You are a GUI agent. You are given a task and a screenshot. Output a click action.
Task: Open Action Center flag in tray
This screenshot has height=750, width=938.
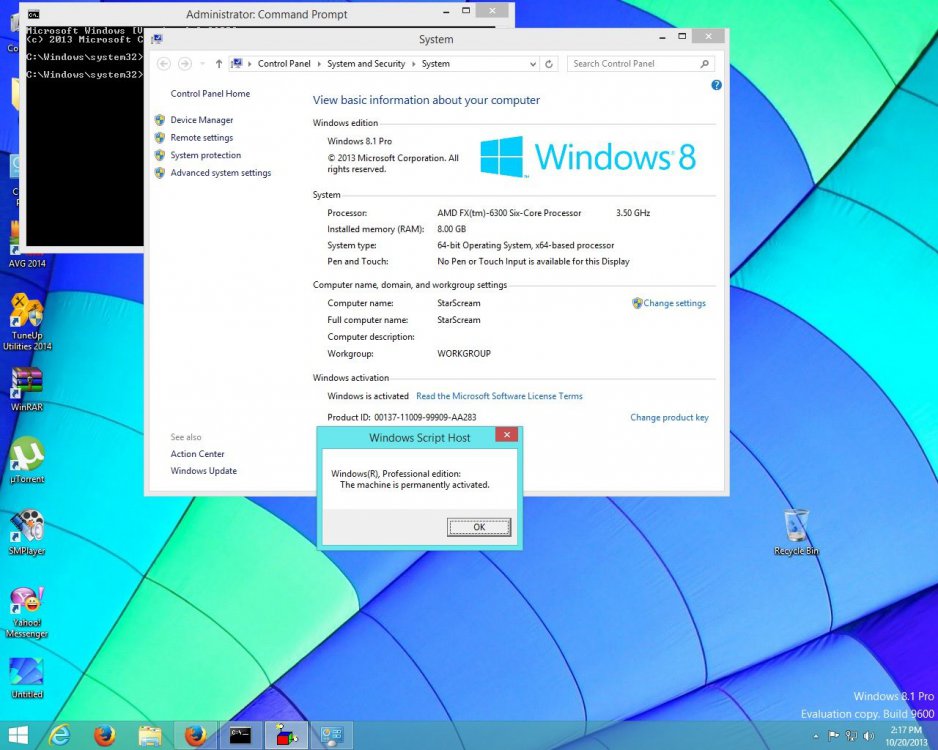click(833, 736)
